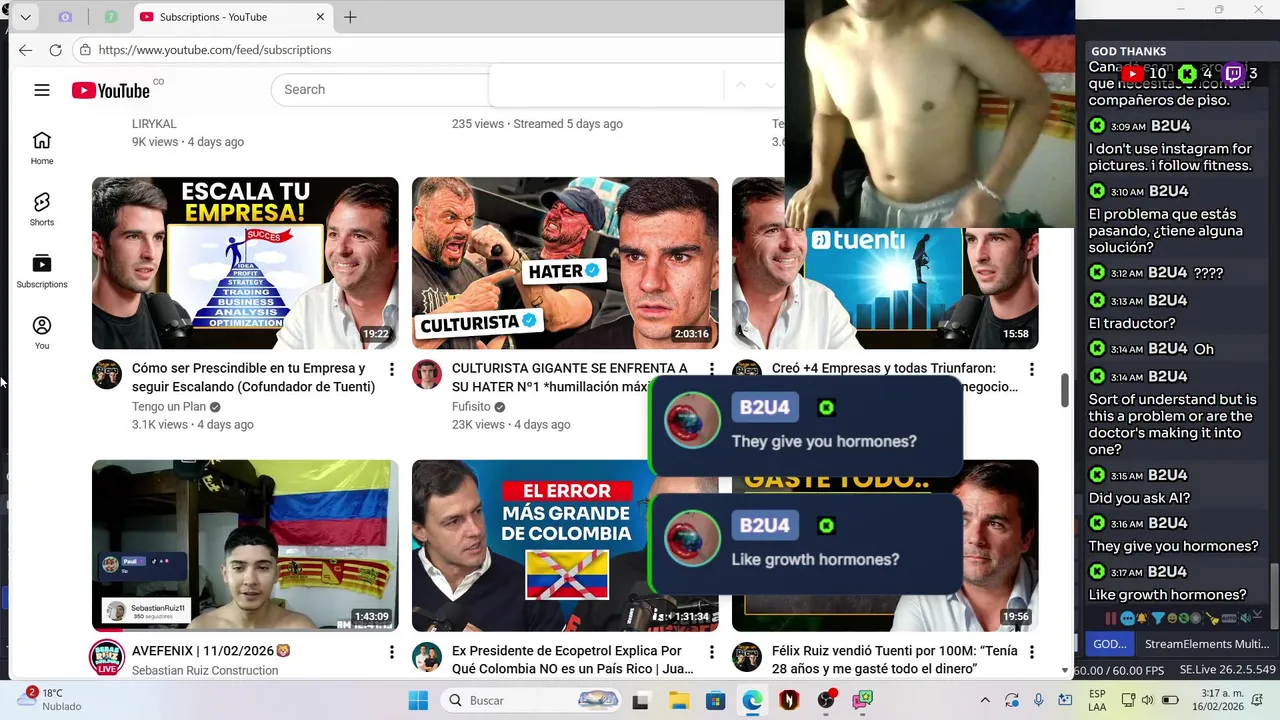Screen dimensions: 1280x720
Task: Click the blue chat bubble icon in chat dock
Action: 1128,618
